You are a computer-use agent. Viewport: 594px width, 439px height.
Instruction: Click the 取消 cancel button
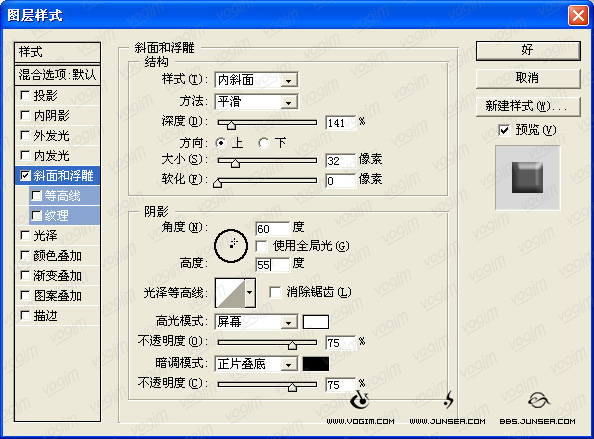point(528,78)
